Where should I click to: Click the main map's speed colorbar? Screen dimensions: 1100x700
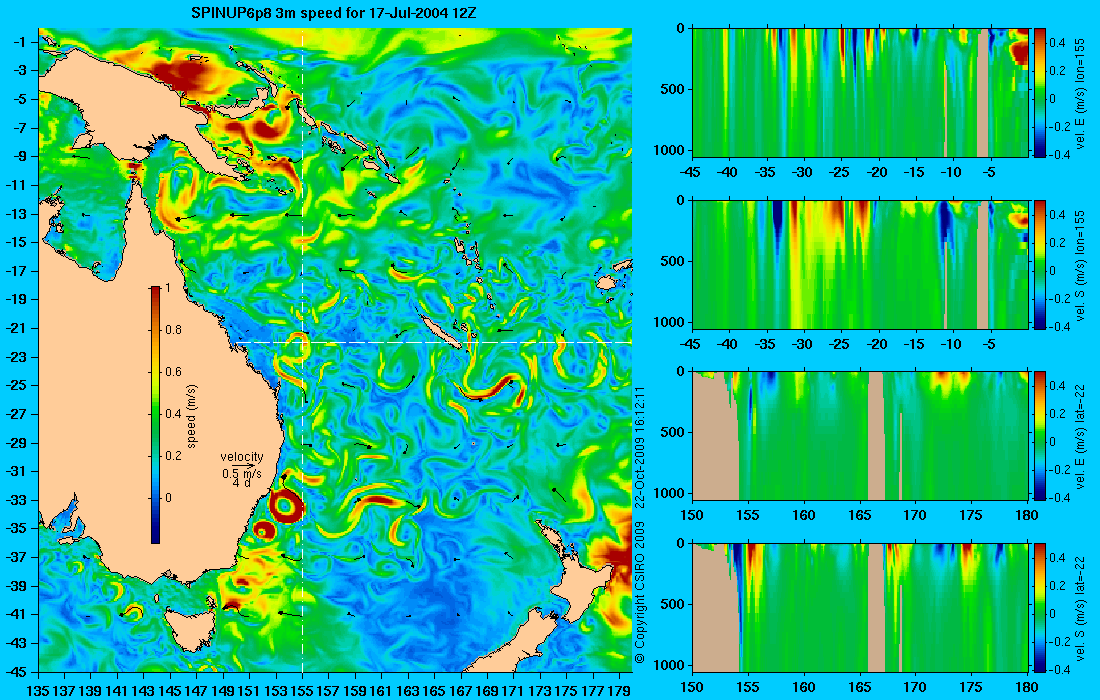(x=155, y=415)
